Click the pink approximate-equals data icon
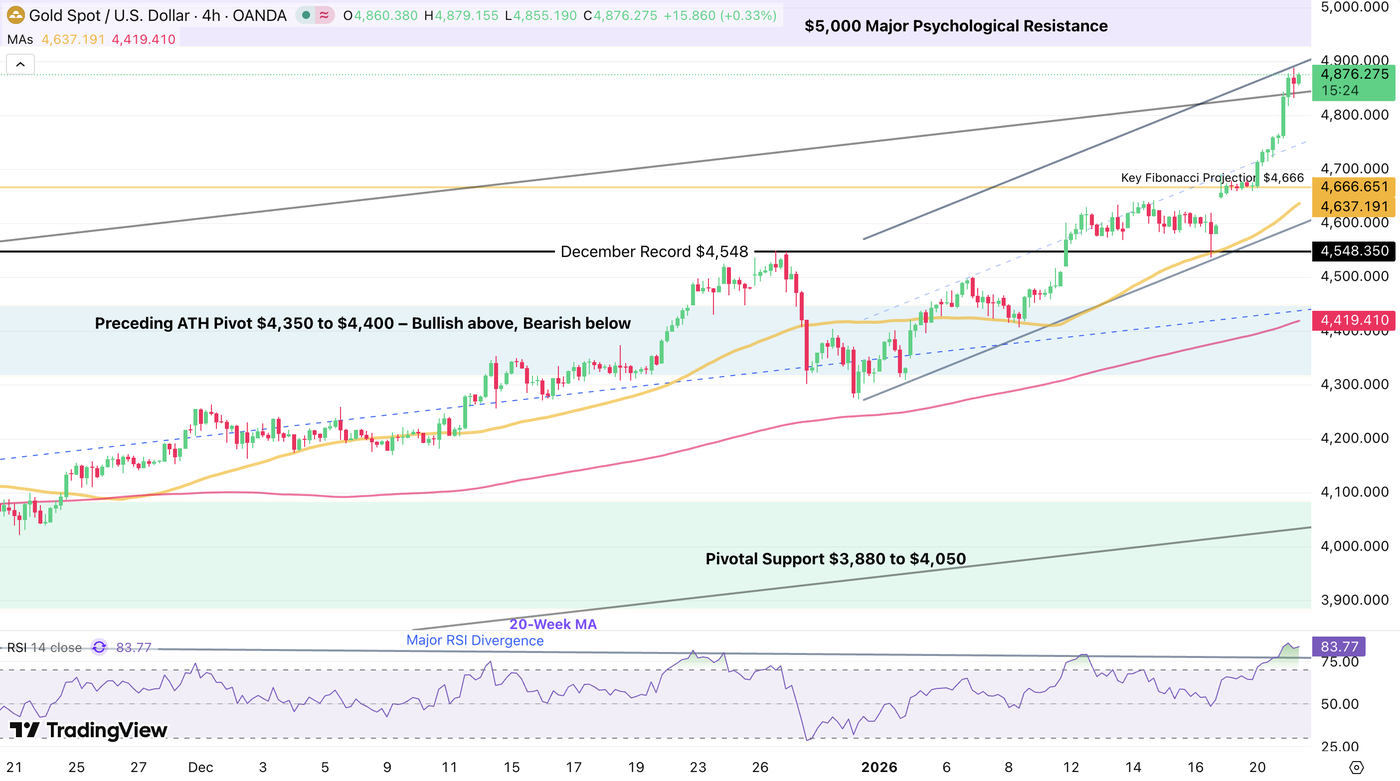The width and height of the screenshot is (1400, 781). pos(324,15)
